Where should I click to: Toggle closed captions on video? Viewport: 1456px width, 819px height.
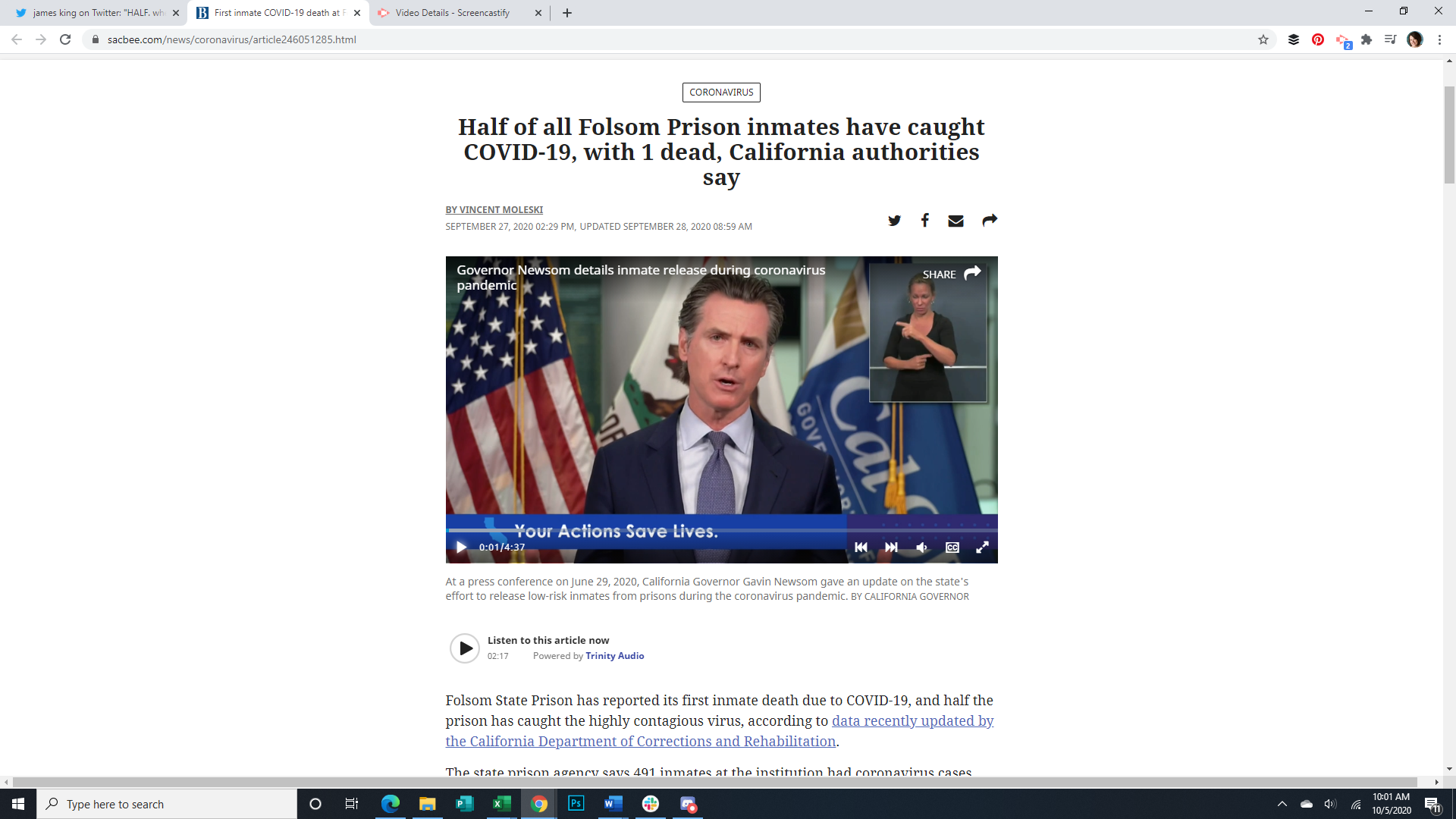coord(952,547)
